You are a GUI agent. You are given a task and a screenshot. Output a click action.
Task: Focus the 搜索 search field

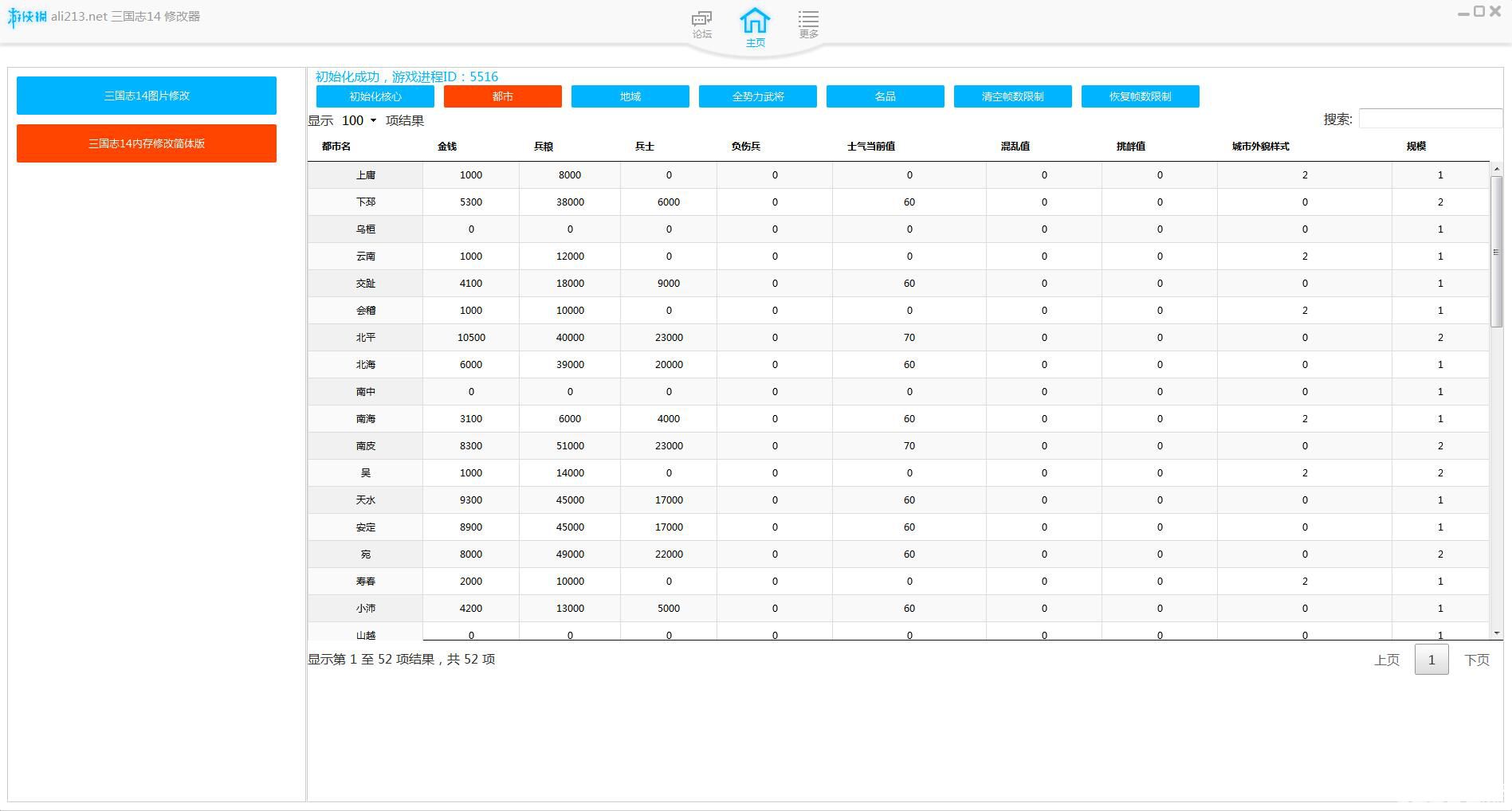tap(1431, 119)
